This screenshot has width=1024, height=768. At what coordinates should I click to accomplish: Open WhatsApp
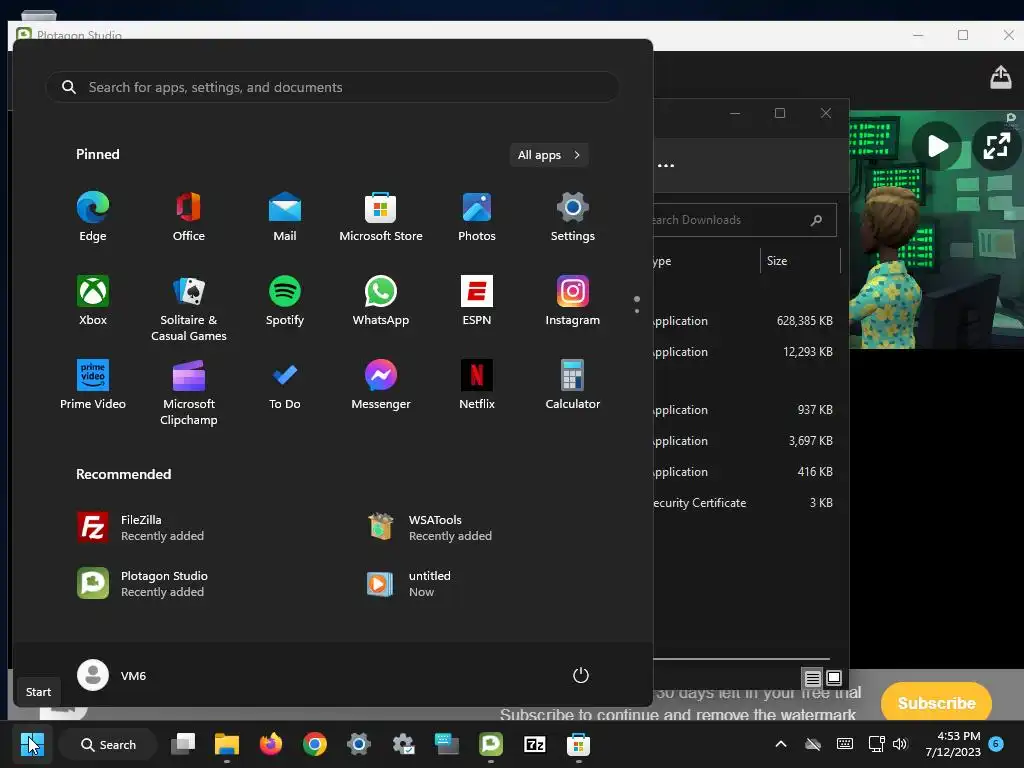(x=381, y=301)
